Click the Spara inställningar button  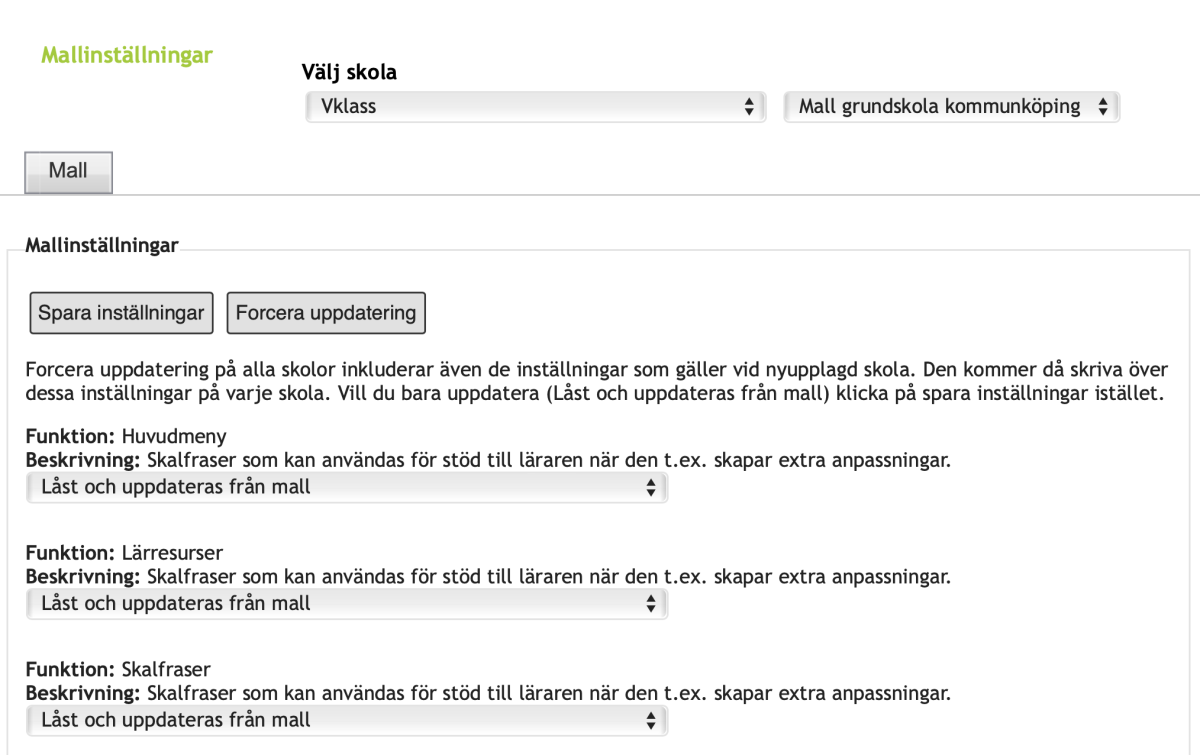pyautogui.click(x=121, y=313)
